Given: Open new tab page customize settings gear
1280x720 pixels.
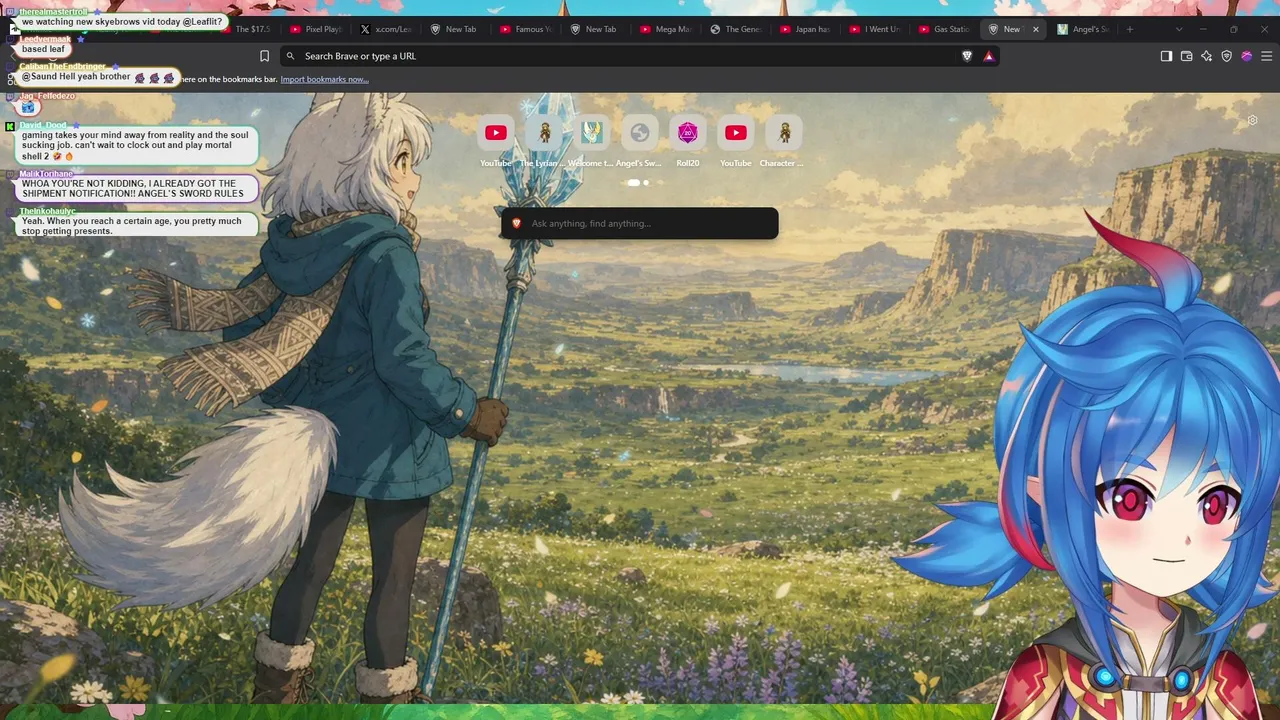Looking at the screenshot, I should tap(1252, 121).
